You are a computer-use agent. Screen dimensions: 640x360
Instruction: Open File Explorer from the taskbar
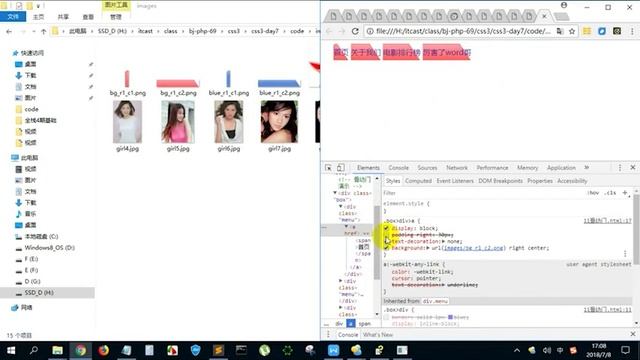(58, 350)
